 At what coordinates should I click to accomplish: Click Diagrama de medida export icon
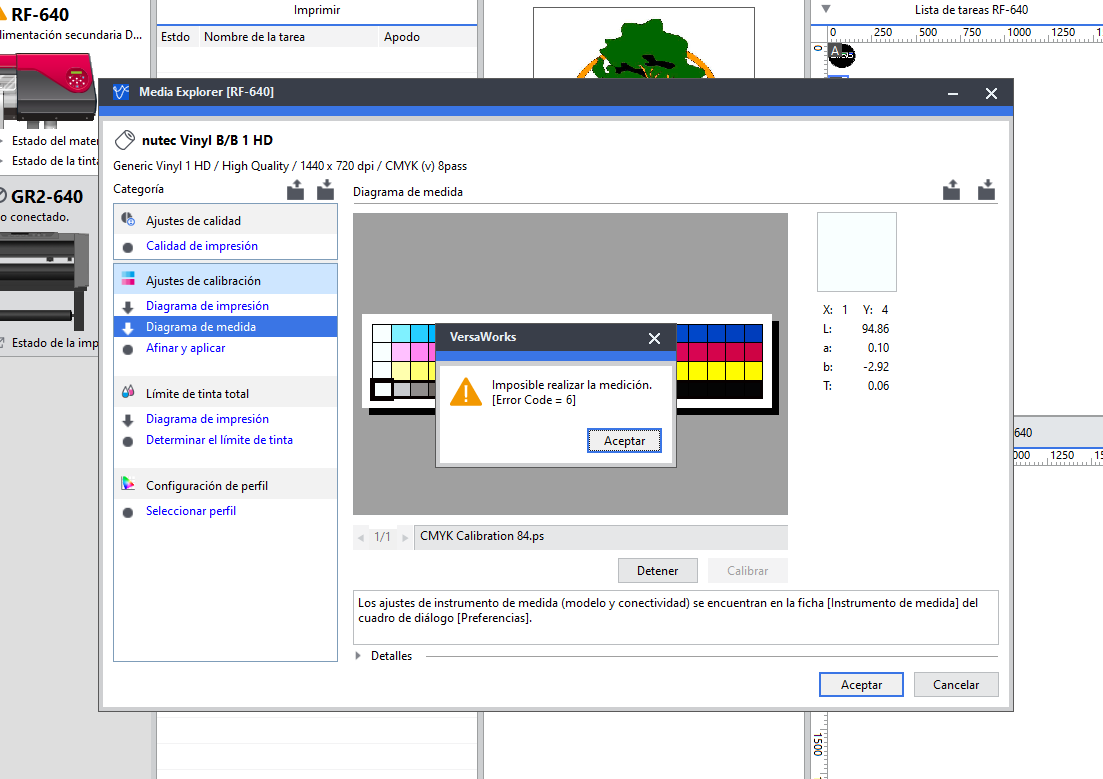[951, 189]
